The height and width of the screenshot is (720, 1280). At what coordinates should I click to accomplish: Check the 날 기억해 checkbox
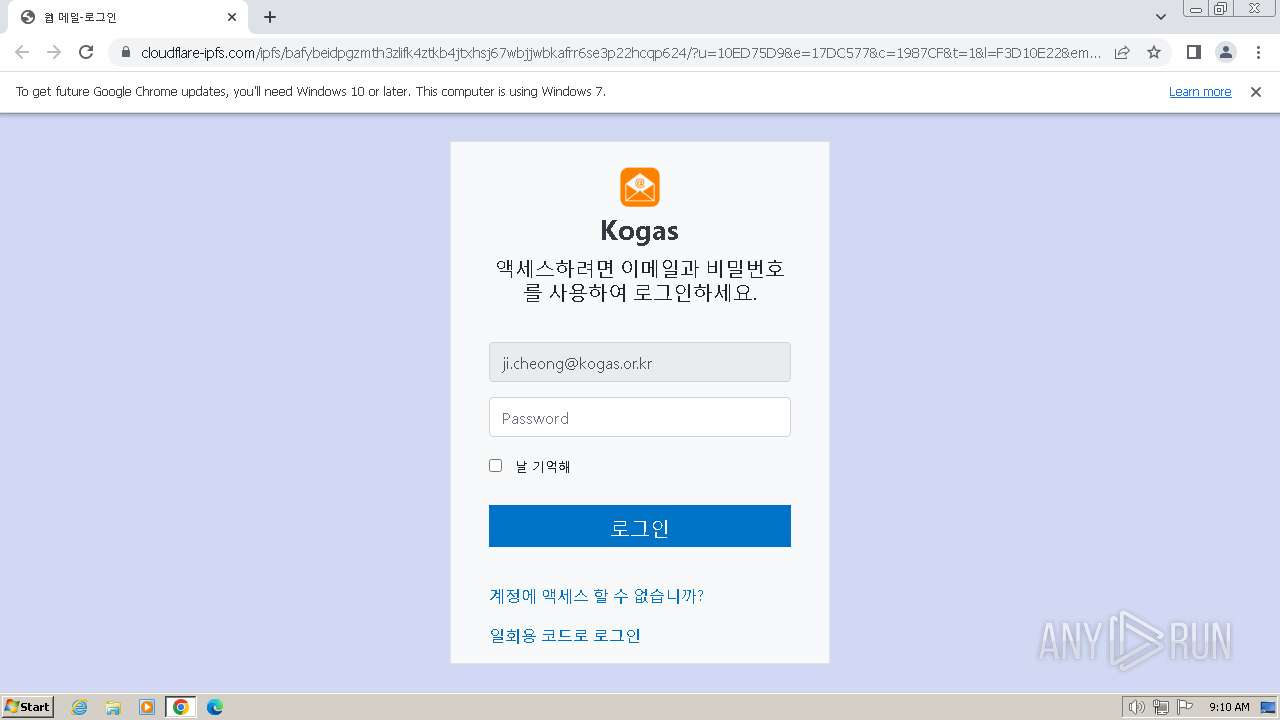[x=495, y=465]
